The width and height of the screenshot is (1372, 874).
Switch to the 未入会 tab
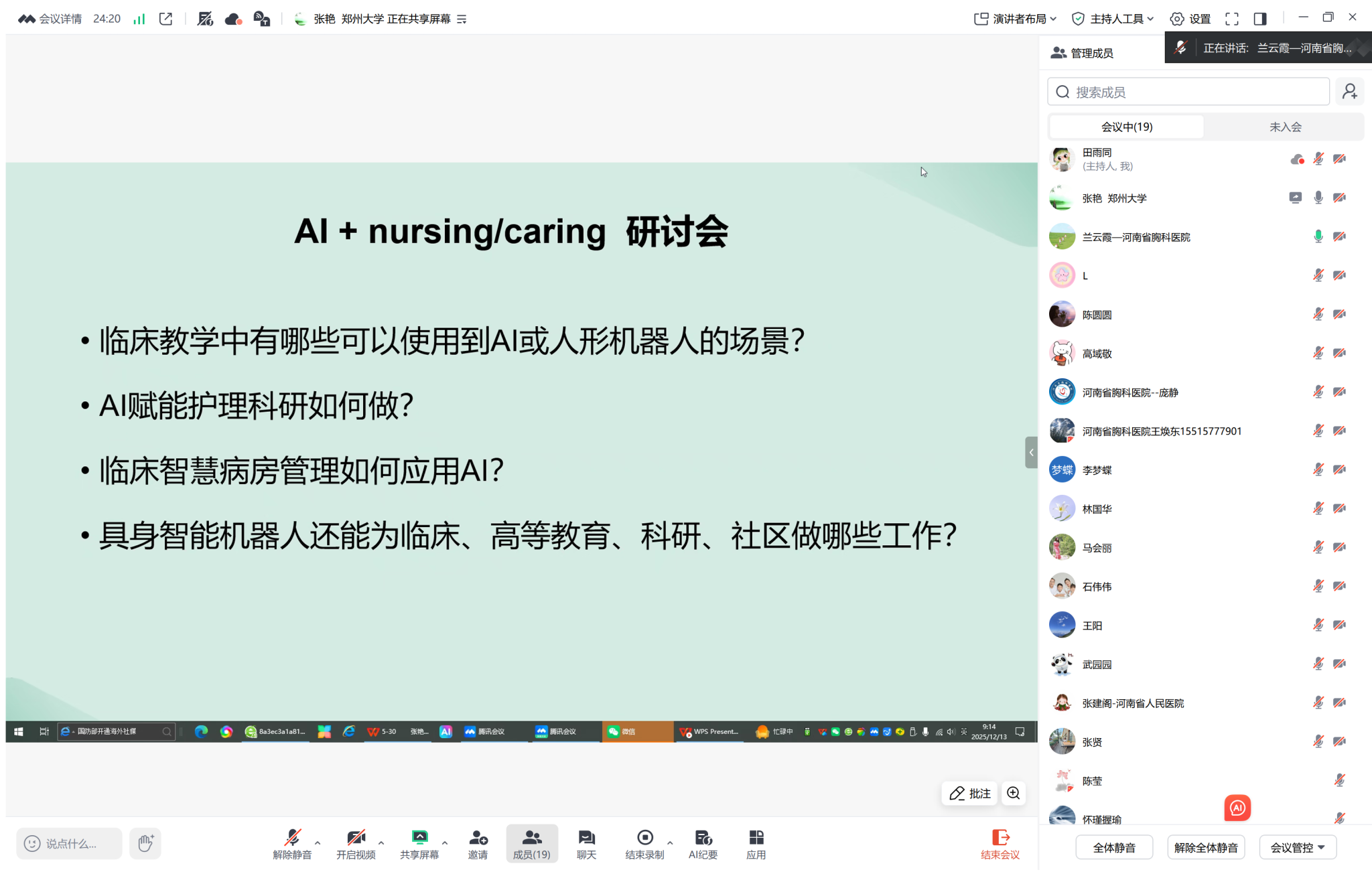(x=1285, y=127)
